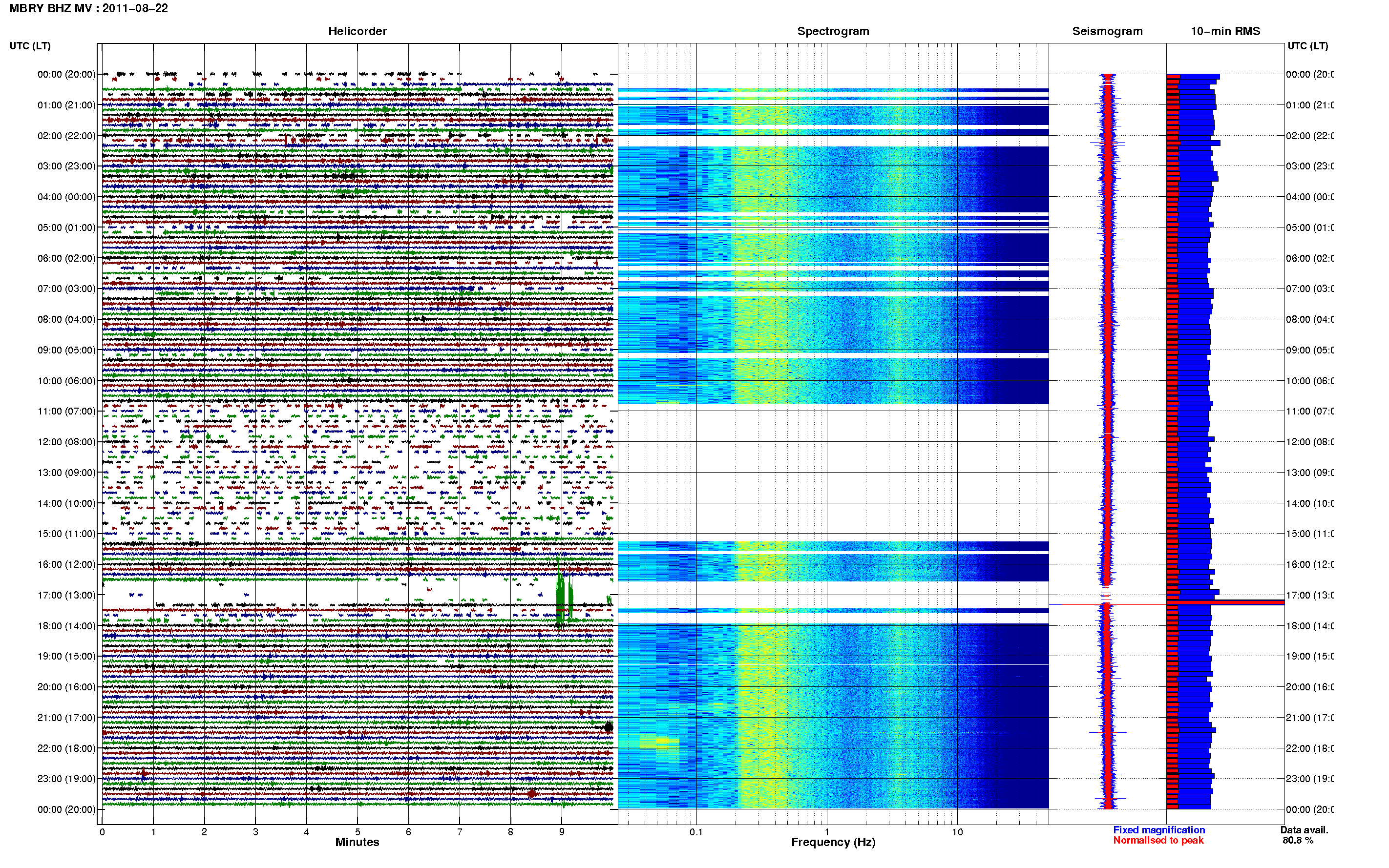This screenshot has height=868, width=1389.
Task: Click tick "0" on the Minutes axis
Action: pyautogui.click(x=102, y=832)
